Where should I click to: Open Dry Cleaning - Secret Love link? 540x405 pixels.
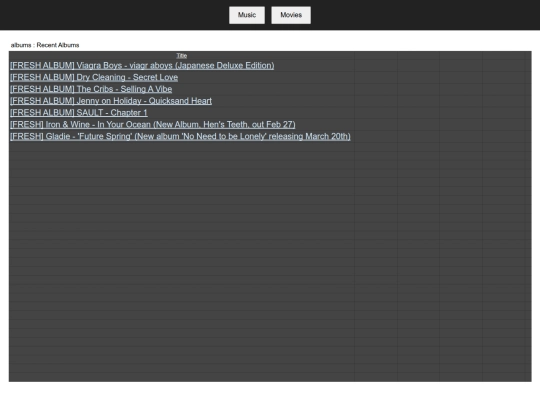(x=94, y=77)
